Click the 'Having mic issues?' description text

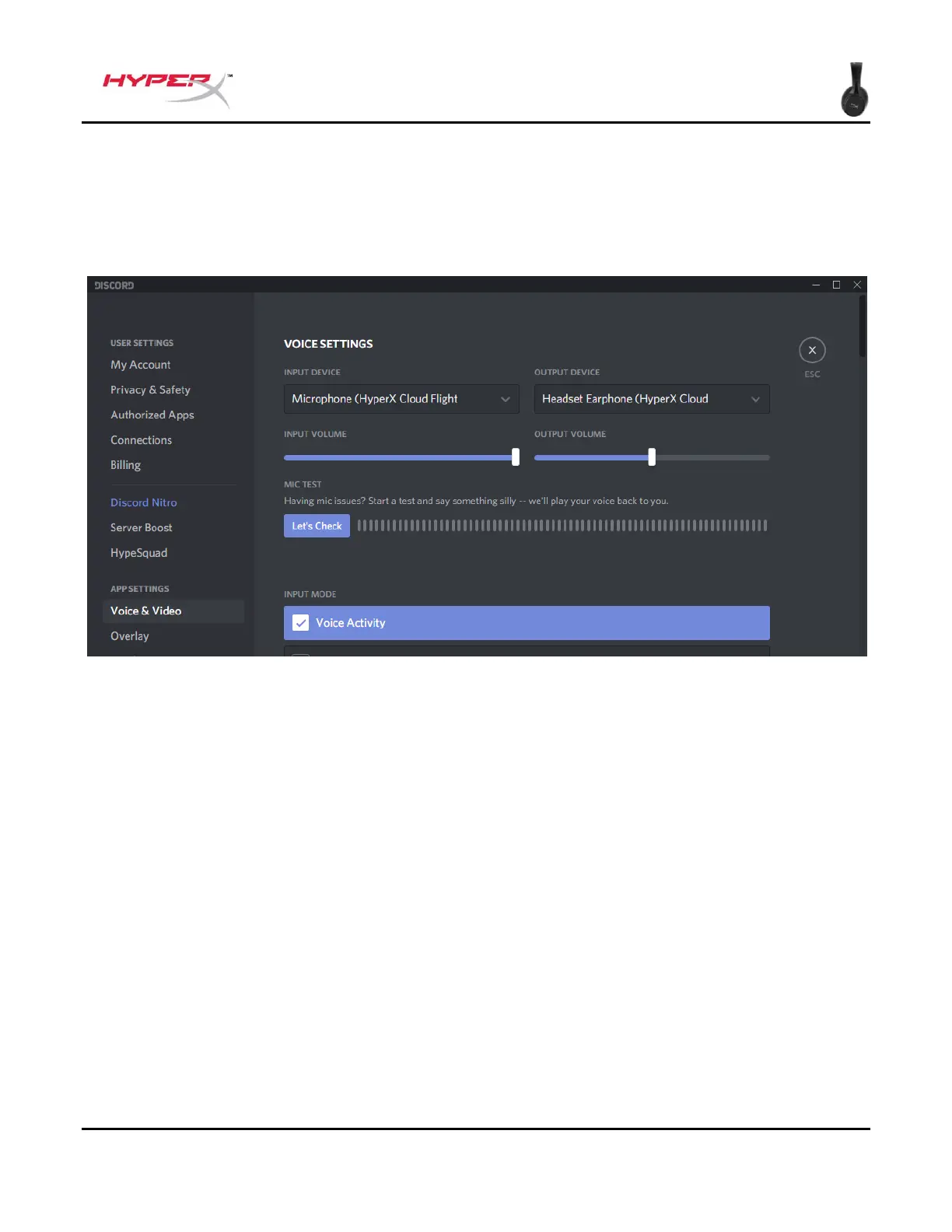[x=476, y=501]
